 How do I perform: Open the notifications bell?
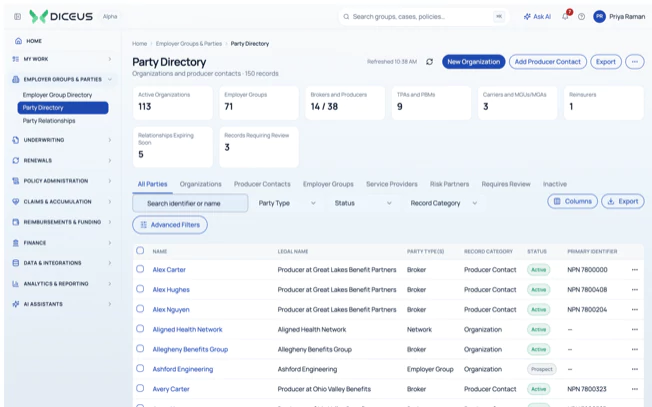[x=565, y=17]
